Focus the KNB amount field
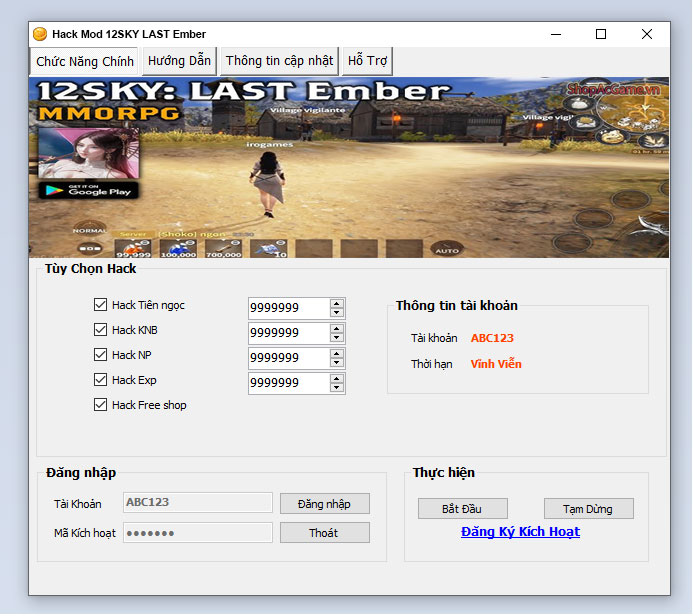Image resolution: width=693 pixels, height=616 pixels. [289, 333]
